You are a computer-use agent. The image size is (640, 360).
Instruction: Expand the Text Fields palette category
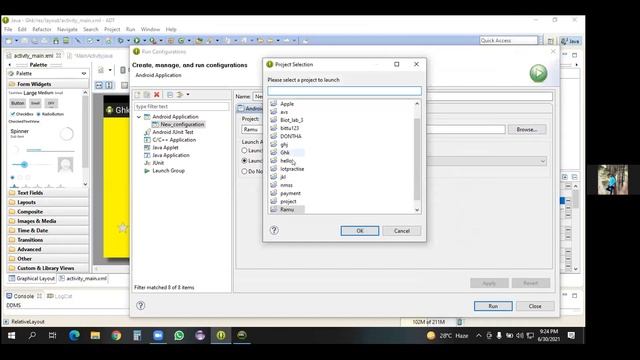coord(48,193)
